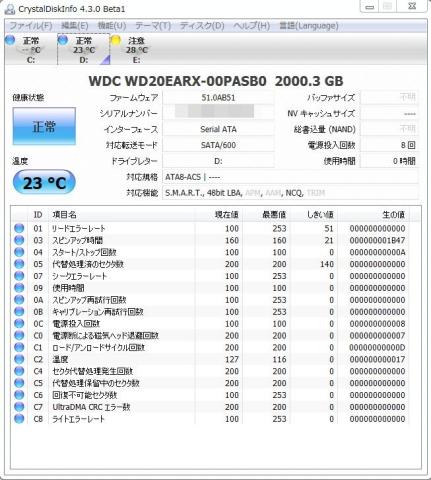Screen dimensions: 431x480
Task: Click the ATA8-ACS standard field
Action: coord(290,177)
